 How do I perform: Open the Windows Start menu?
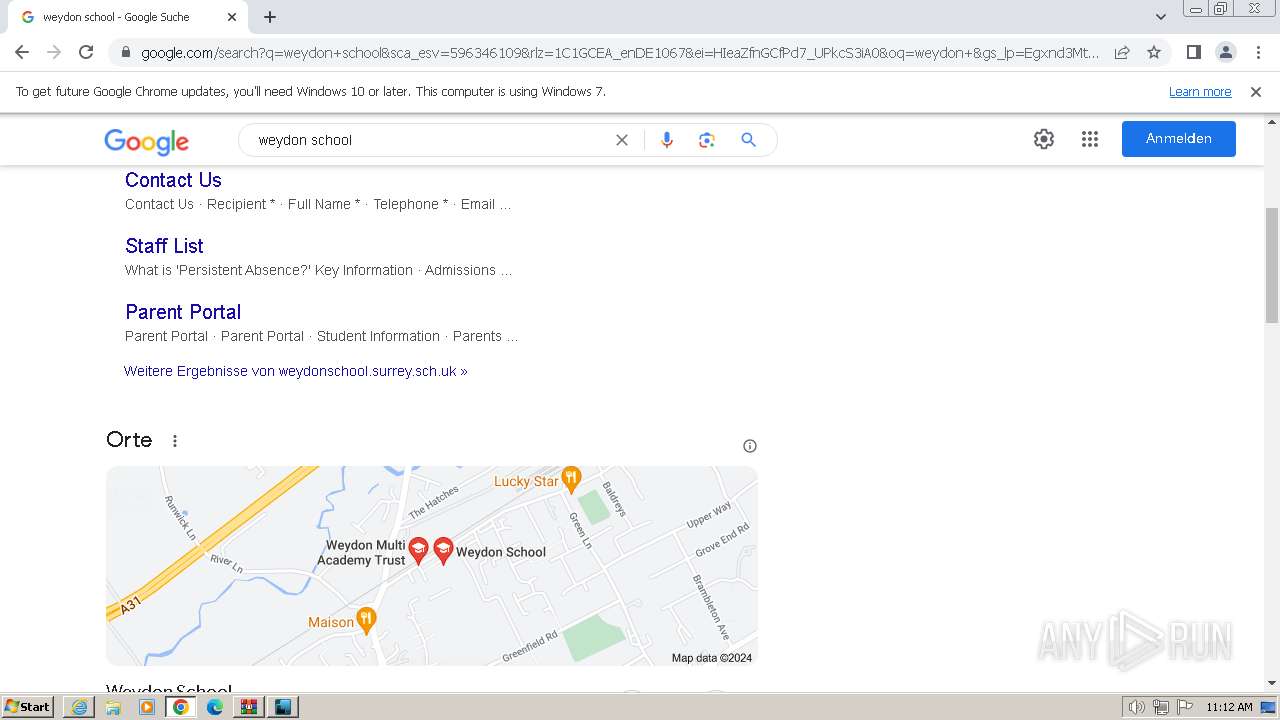coord(28,707)
